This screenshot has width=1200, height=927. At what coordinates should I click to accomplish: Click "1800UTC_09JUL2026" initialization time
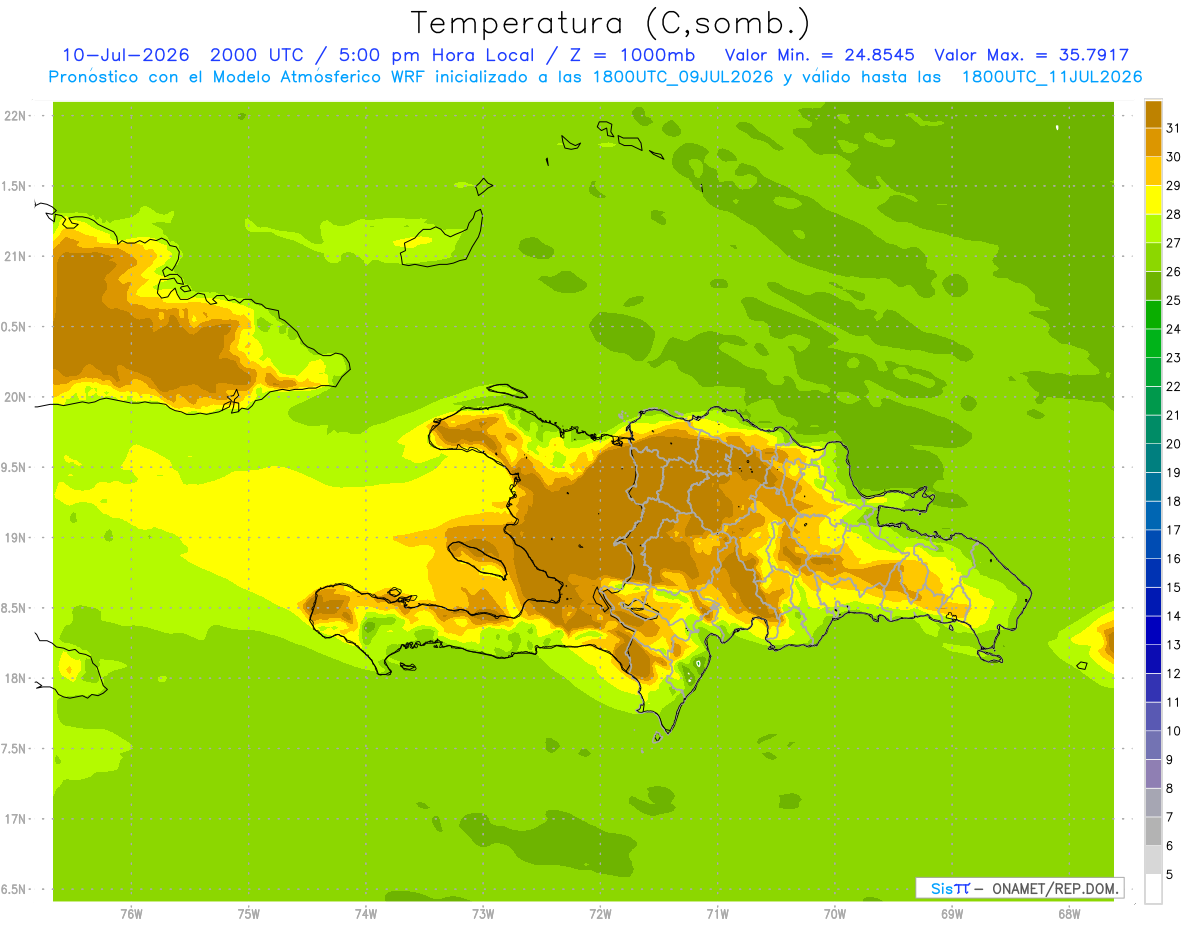[683, 77]
